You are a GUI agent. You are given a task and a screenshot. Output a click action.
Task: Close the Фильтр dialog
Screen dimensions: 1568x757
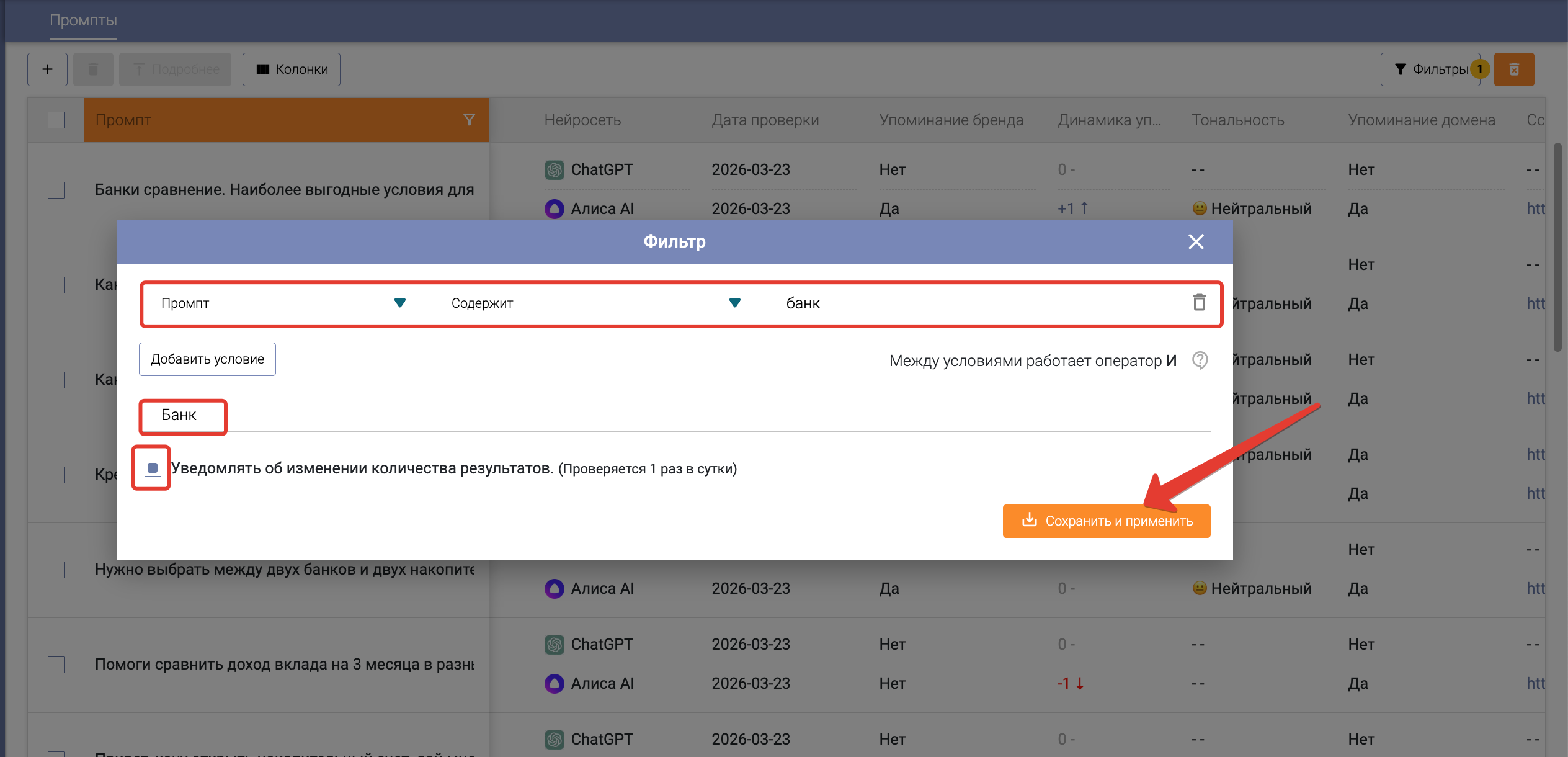click(x=1195, y=241)
